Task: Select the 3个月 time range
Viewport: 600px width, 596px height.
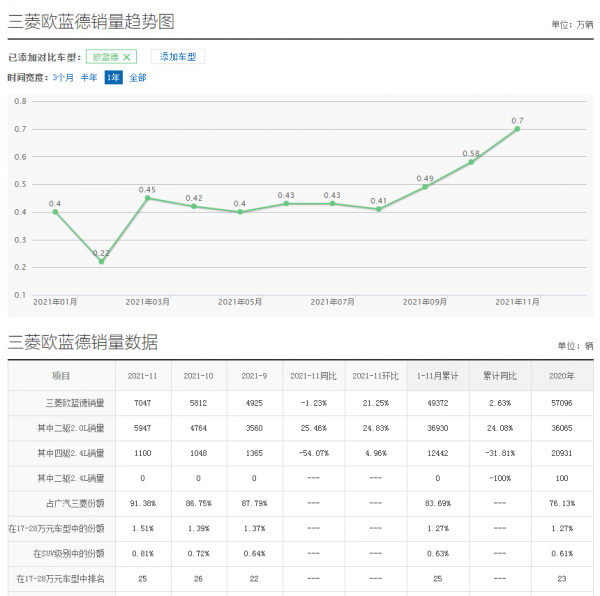Action: [x=63, y=78]
